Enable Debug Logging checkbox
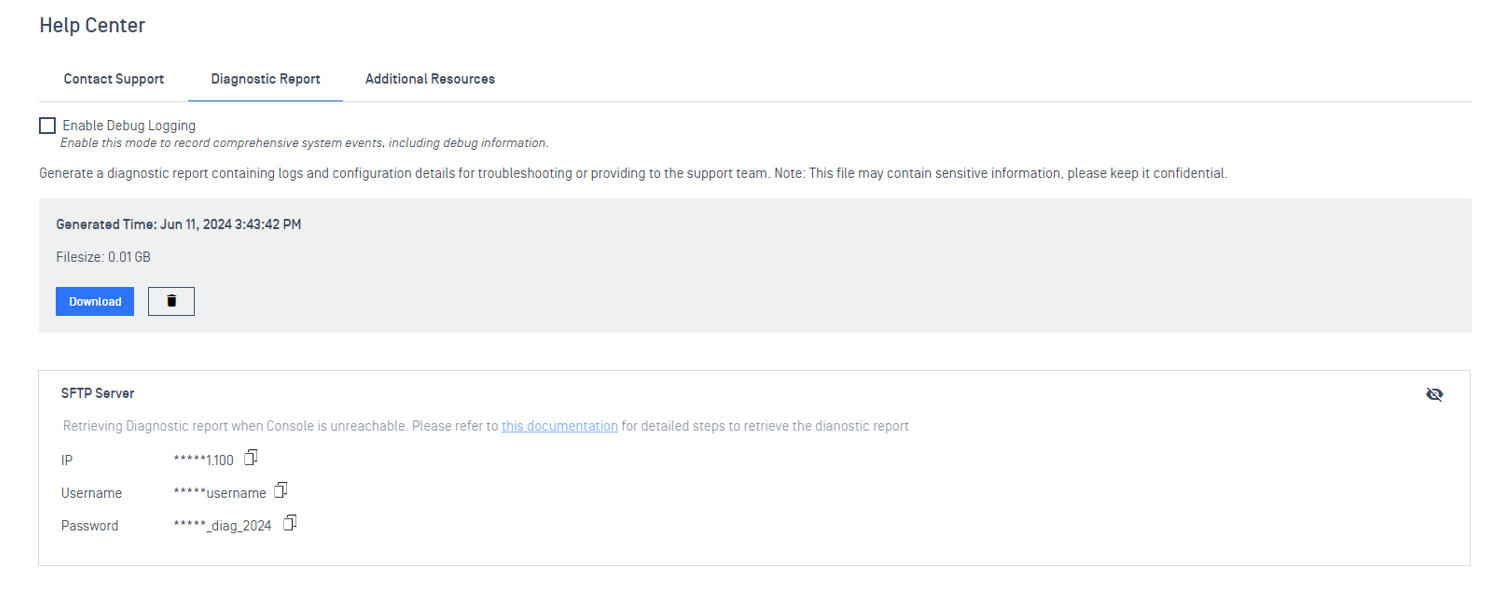 [x=47, y=126]
